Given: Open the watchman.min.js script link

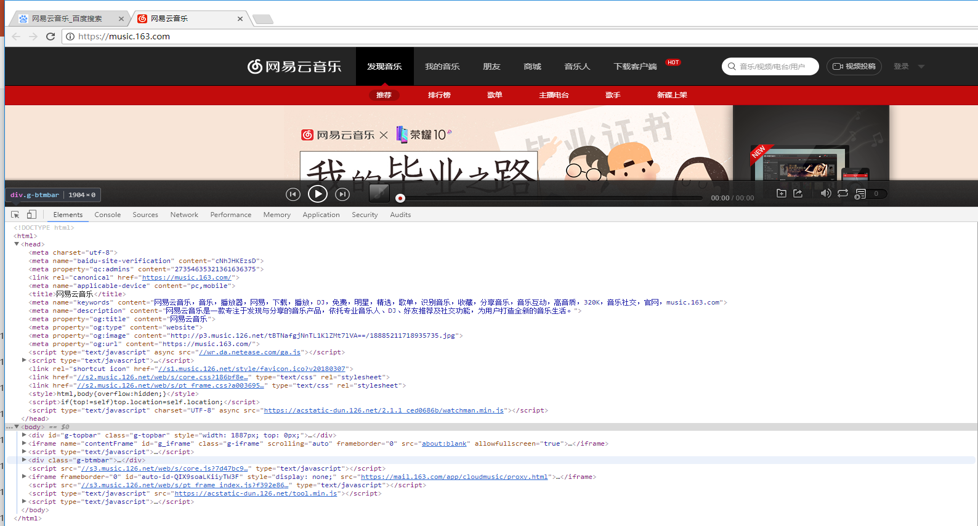Looking at the screenshot, I should click(x=384, y=411).
